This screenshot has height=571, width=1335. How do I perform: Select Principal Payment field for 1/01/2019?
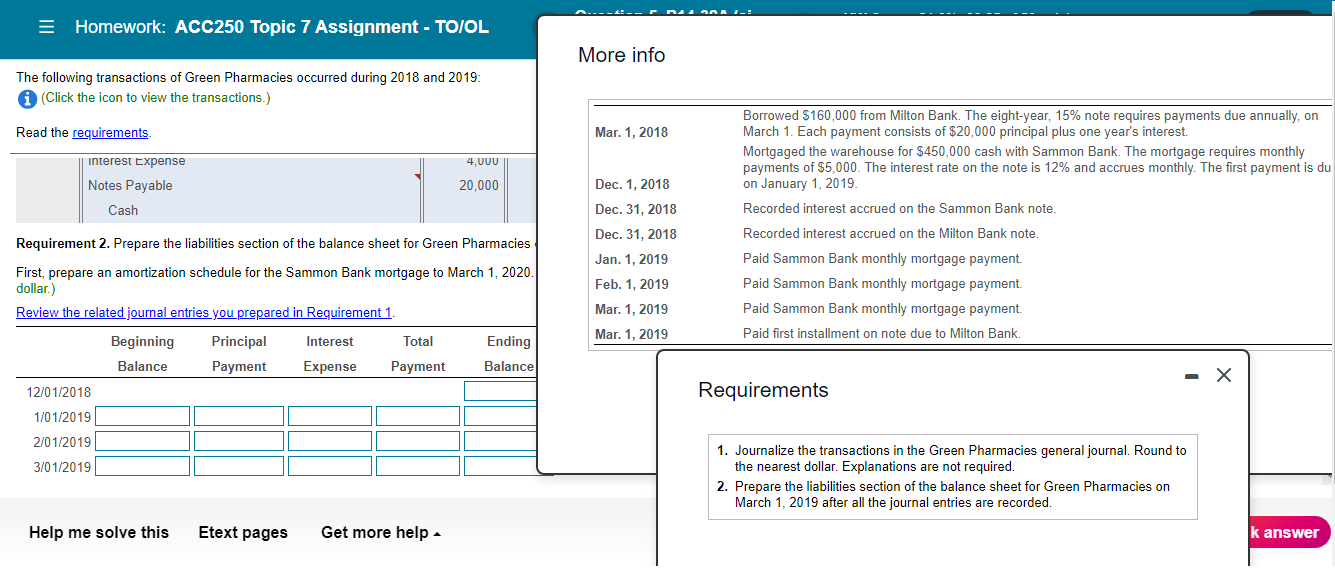(239, 416)
